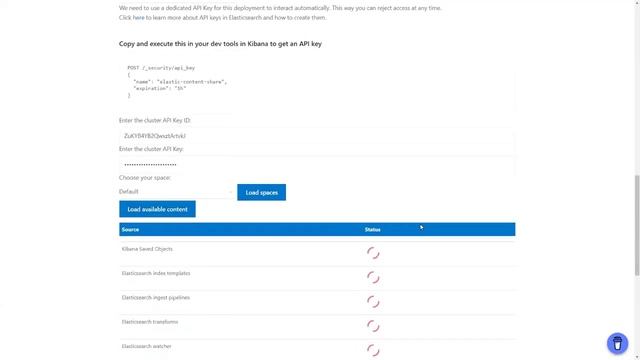640x360 pixels.
Task: Click the 'Copy and execute this' heading
Action: click(220, 44)
